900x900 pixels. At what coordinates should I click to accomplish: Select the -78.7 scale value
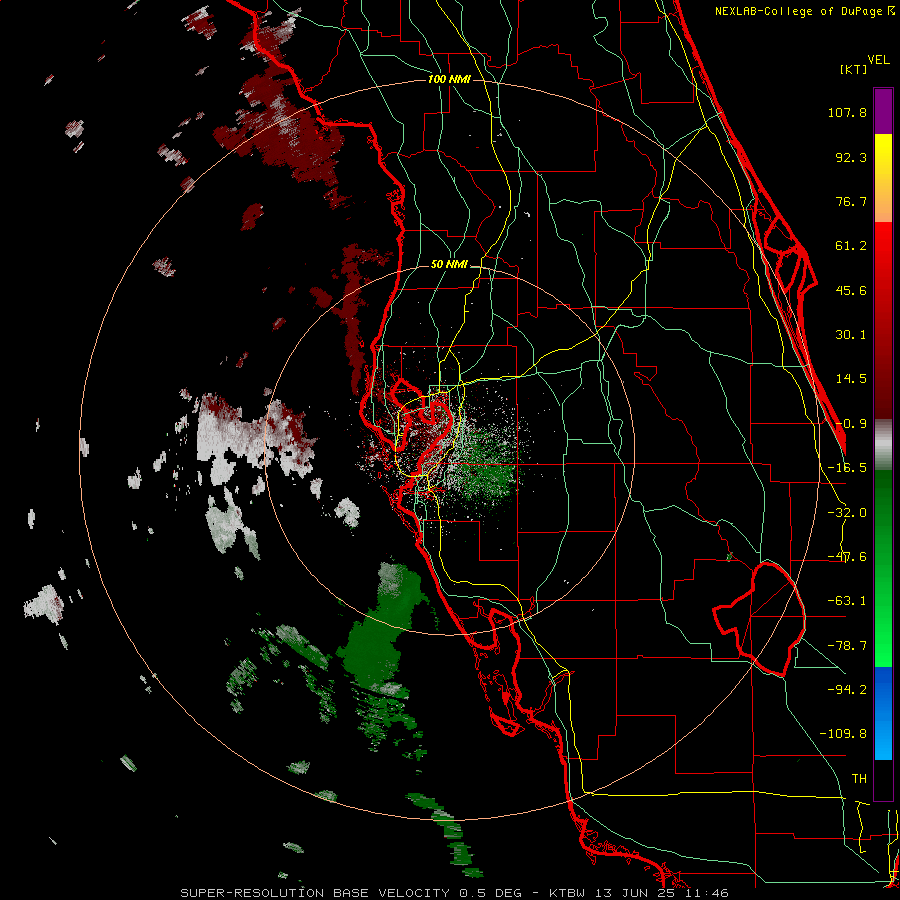point(847,646)
